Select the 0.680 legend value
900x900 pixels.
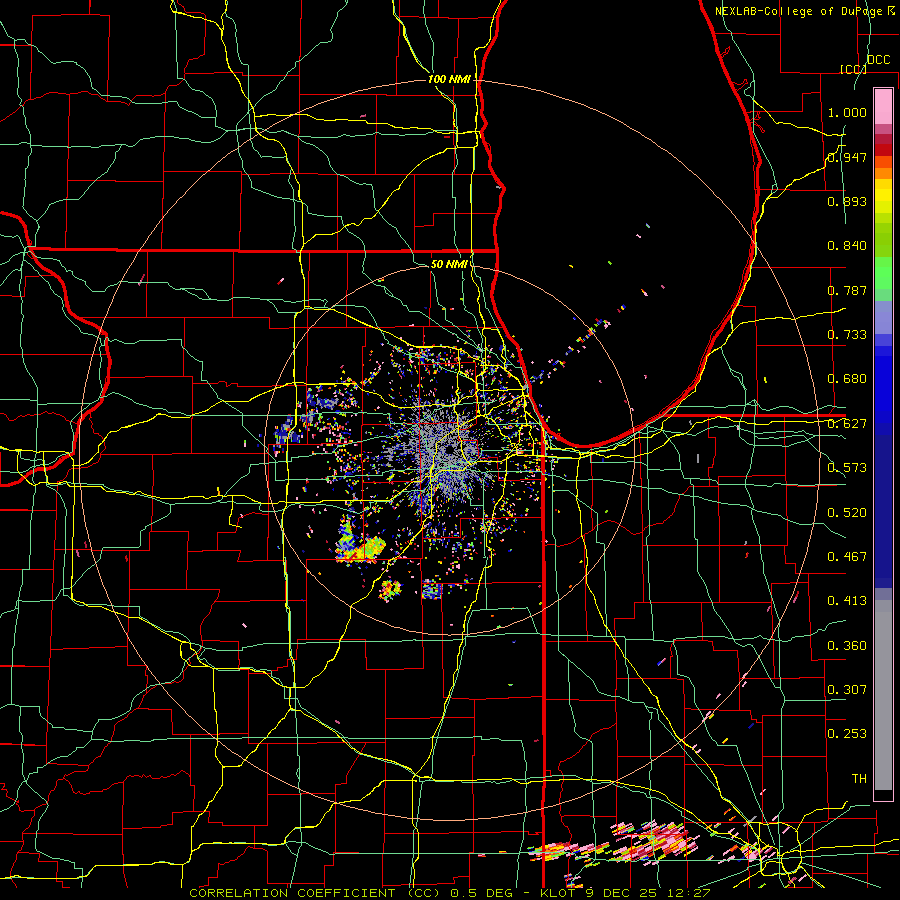click(847, 379)
